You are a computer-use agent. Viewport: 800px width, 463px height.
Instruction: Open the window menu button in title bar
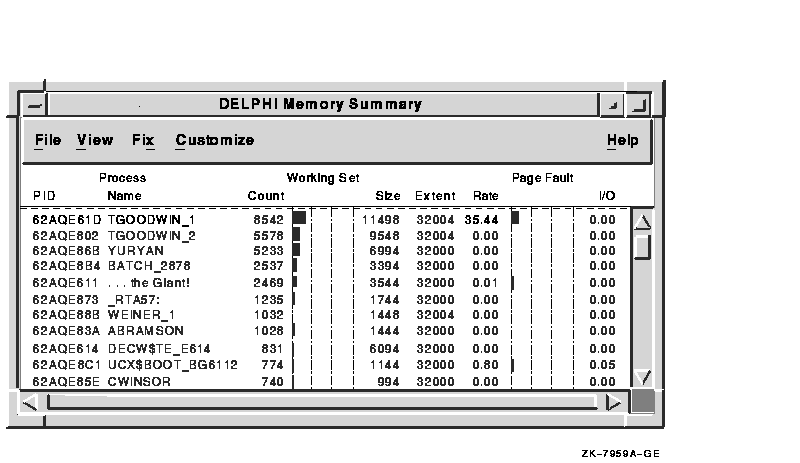35,105
